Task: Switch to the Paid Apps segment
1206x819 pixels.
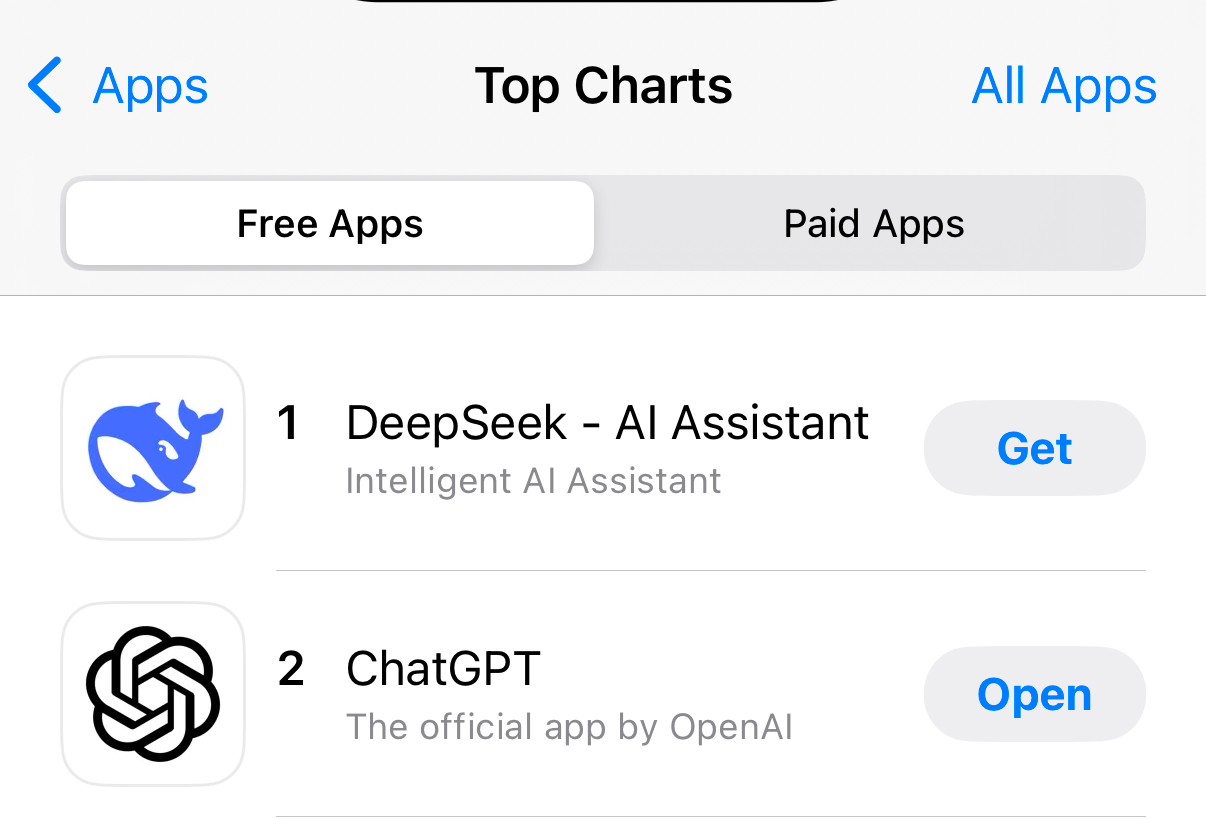Action: [873, 224]
